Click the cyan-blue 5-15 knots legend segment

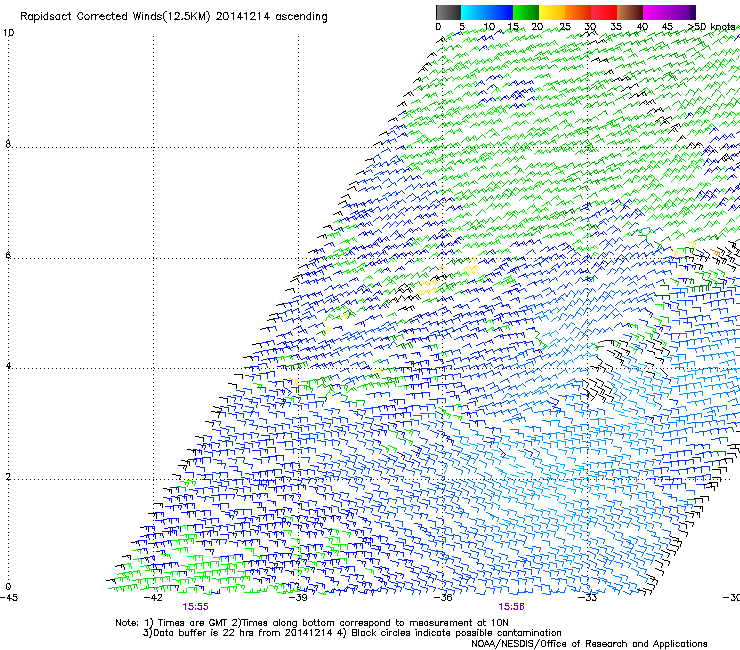[x=487, y=12]
